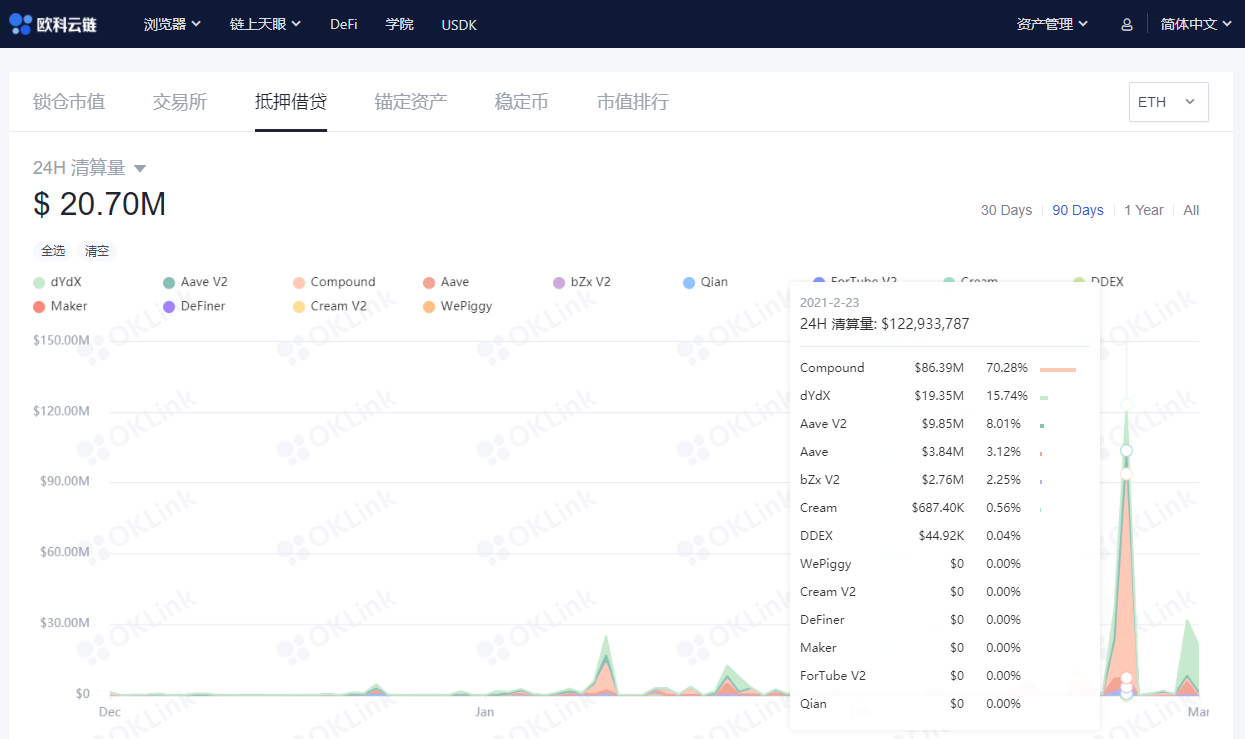Click the user account icon
1245x739 pixels.
pyautogui.click(x=1127, y=23)
